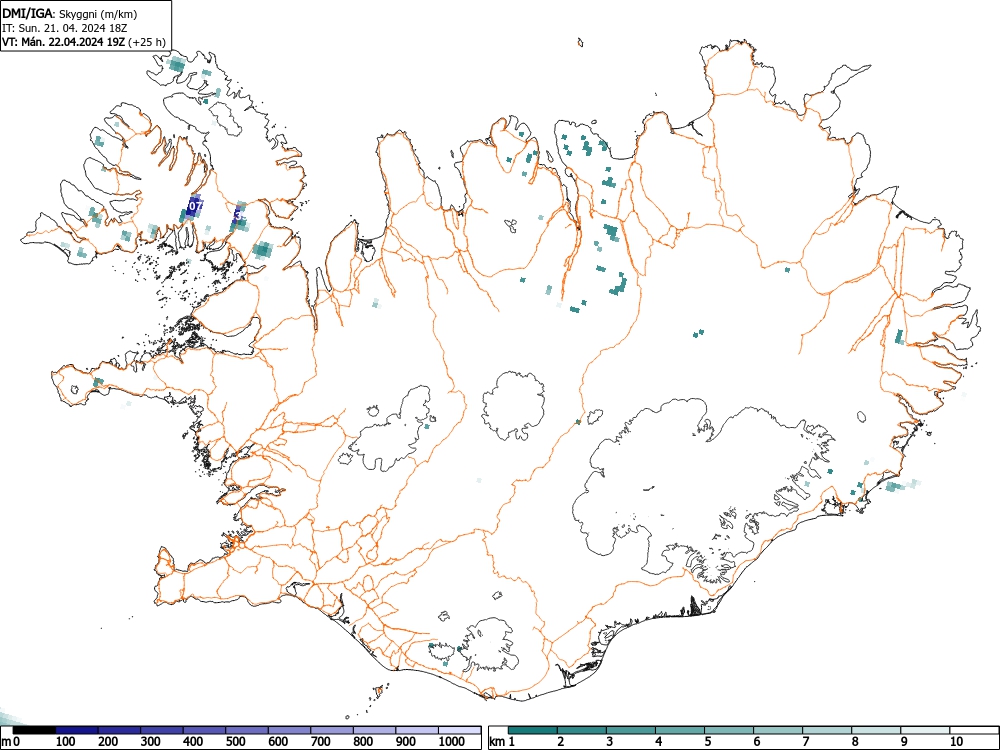Click the blue map cell labeled 3
The image size is (1000, 750).
[x=237, y=216]
